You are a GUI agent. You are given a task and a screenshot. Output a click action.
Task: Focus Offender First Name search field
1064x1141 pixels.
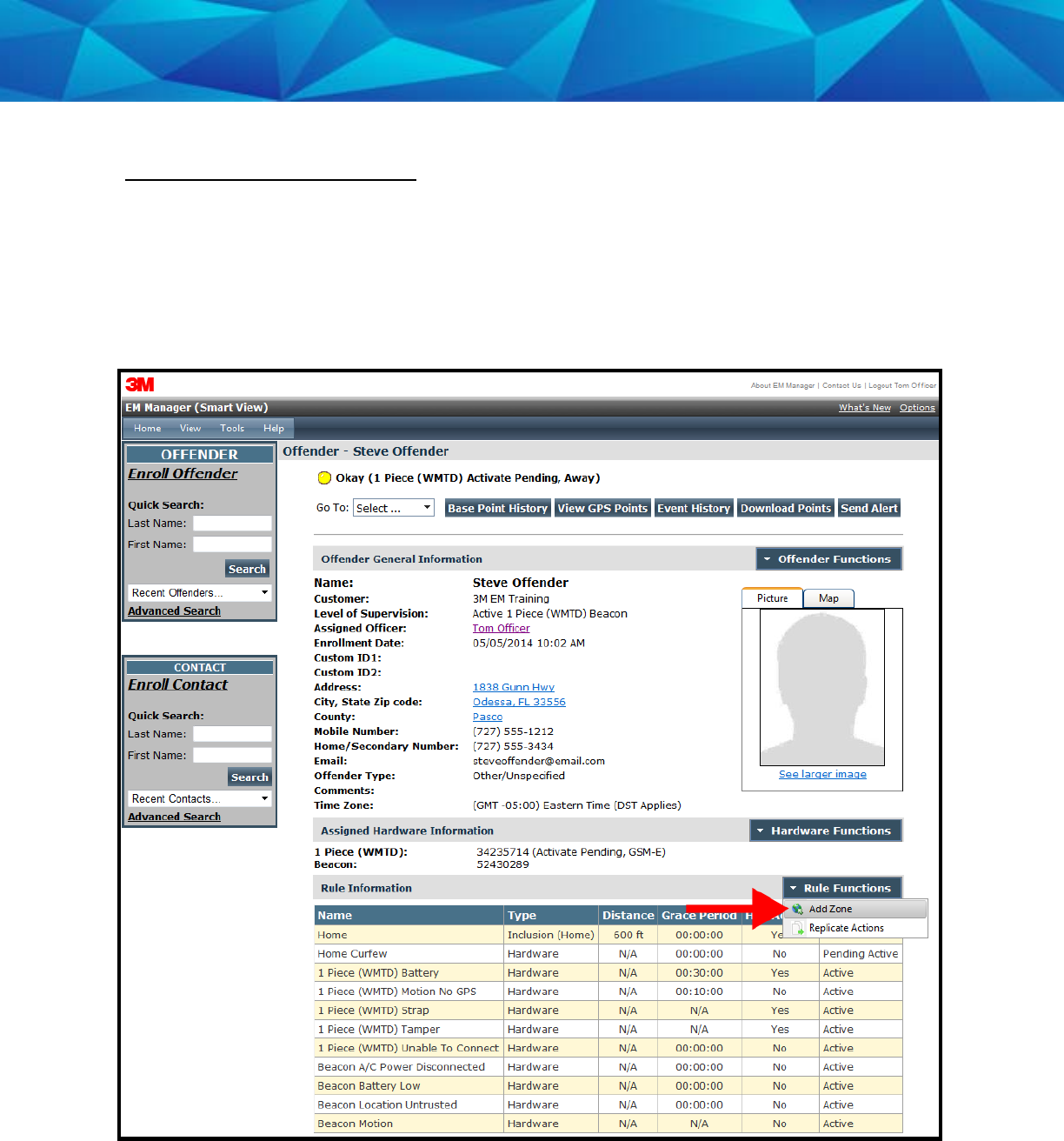[x=232, y=544]
